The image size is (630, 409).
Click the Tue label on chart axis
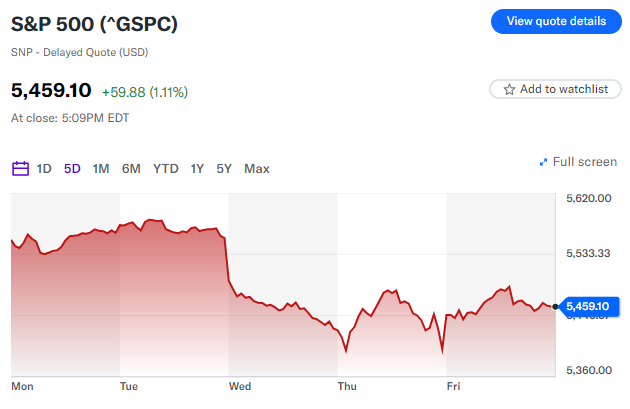click(x=129, y=385)
